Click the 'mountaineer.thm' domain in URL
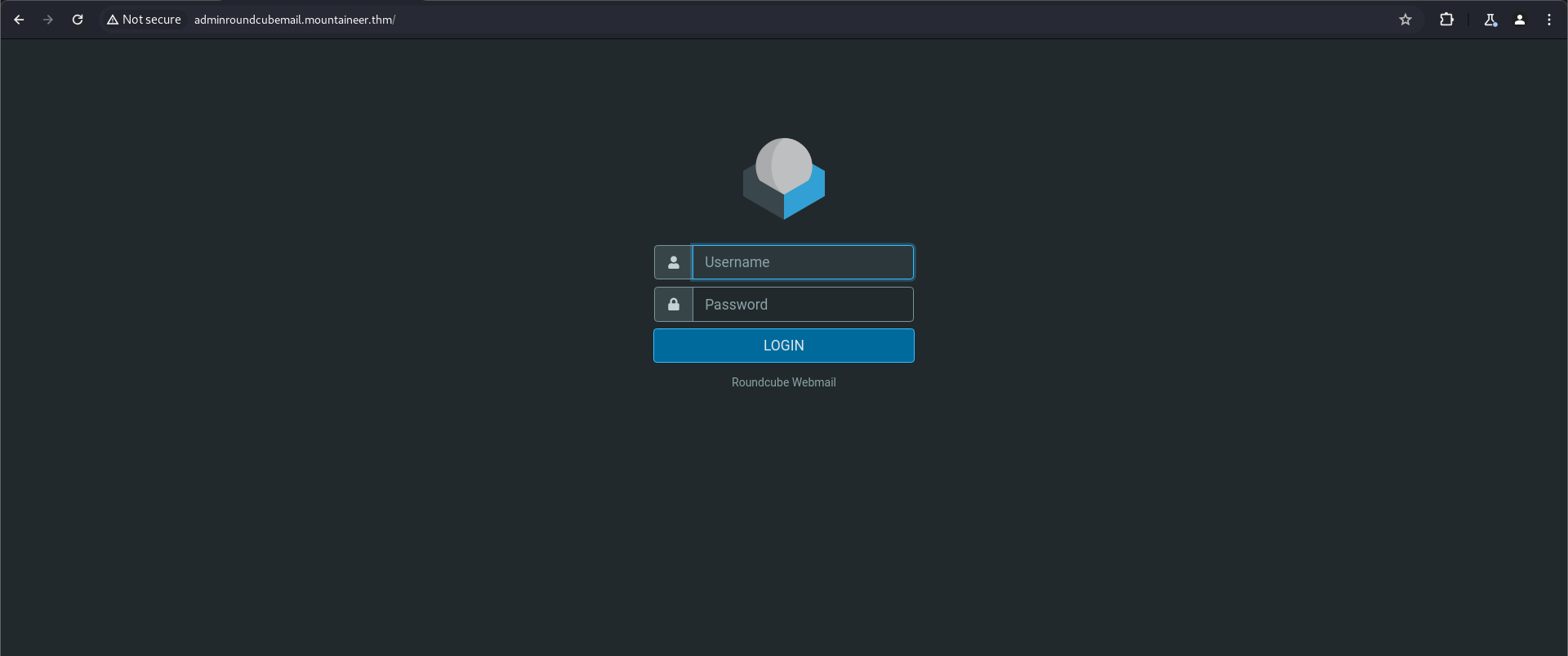Image resolution: width=1568 pixels, height=656 pixels. click(349, 20)
